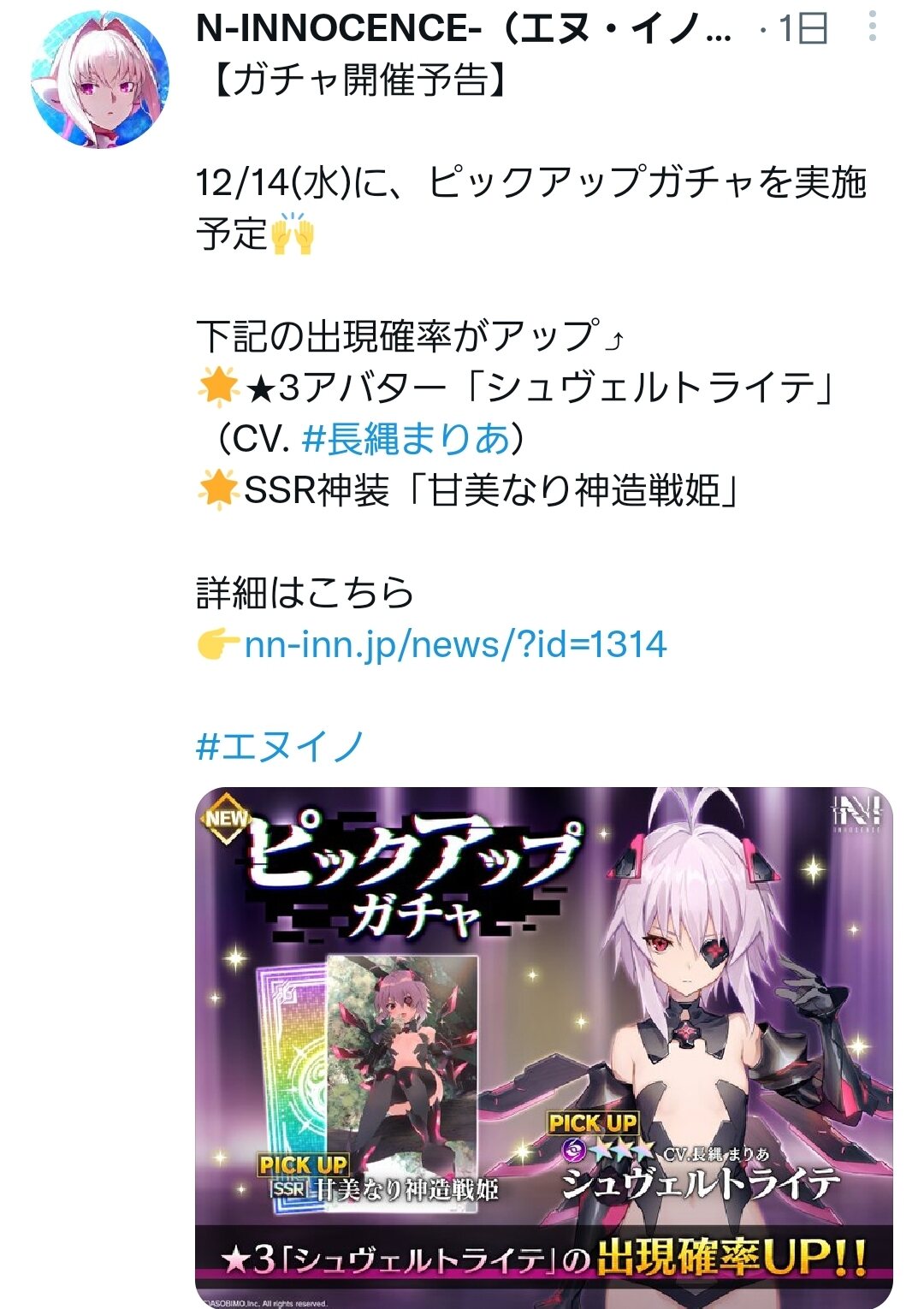Open hashtag #エヌイノ

coord(281,746)
